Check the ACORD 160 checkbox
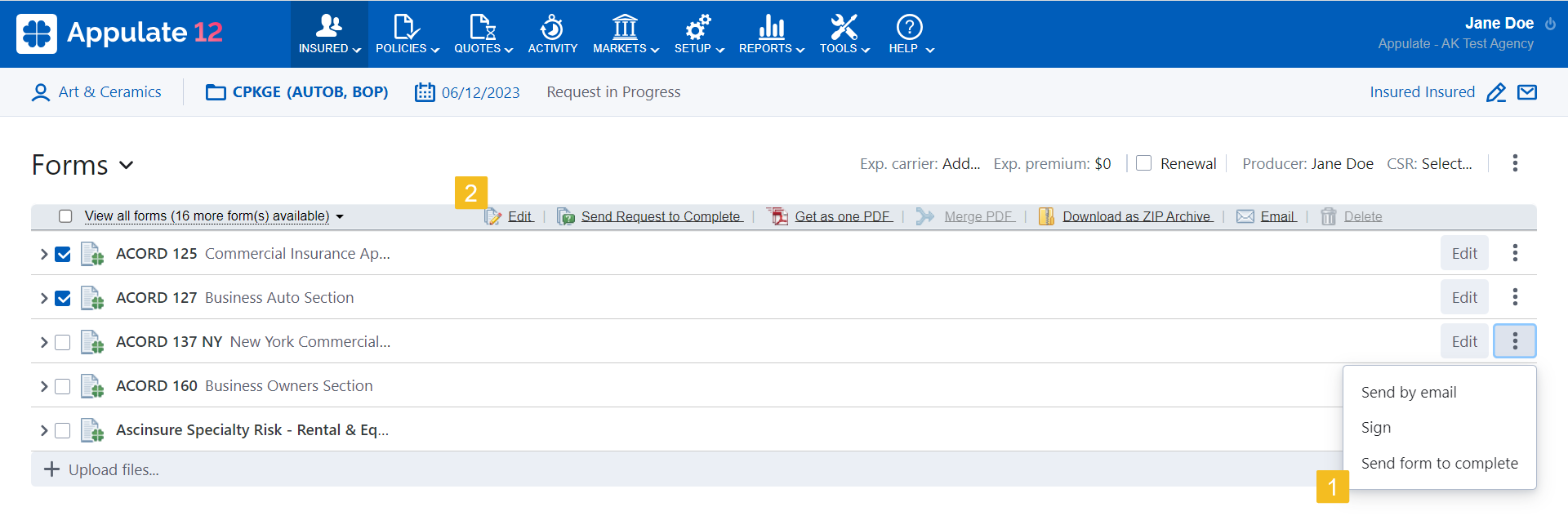The width and height of the screenshot is (1568, 529). 63,386
